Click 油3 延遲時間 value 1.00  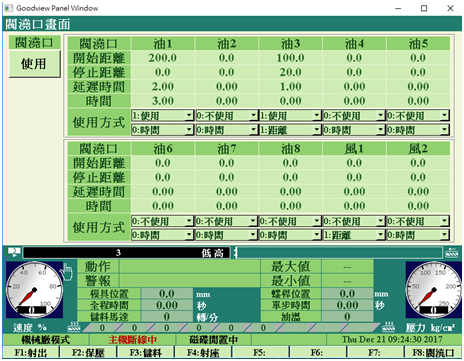click(290, 86)
